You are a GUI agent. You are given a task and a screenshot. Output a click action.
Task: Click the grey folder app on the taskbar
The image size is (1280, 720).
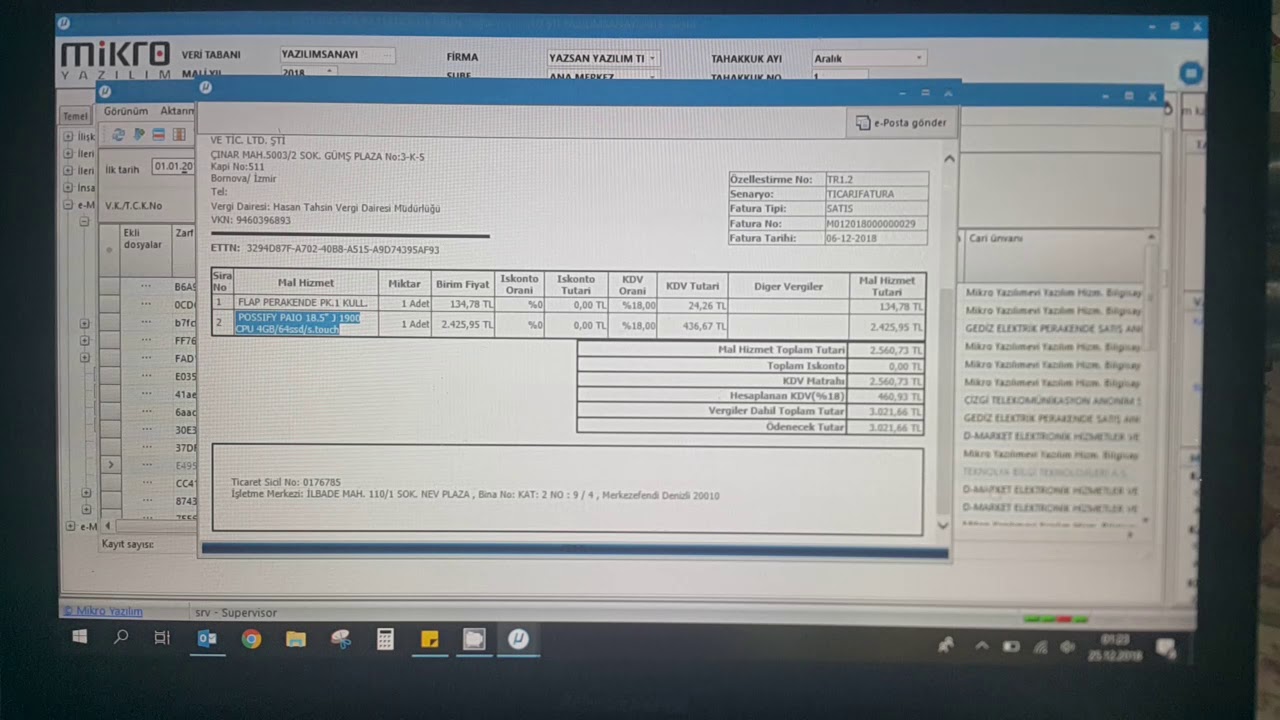coord(474,638)
